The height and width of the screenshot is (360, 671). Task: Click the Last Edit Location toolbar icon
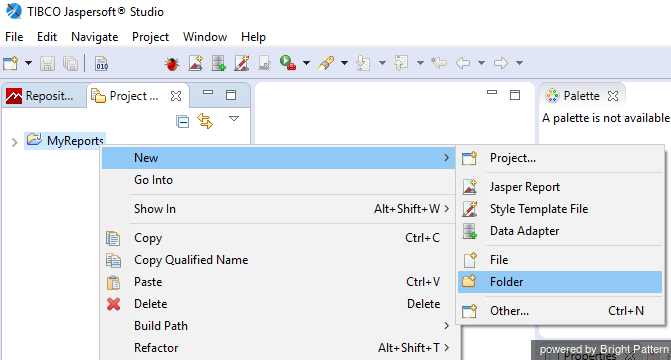tap(439, 63)
